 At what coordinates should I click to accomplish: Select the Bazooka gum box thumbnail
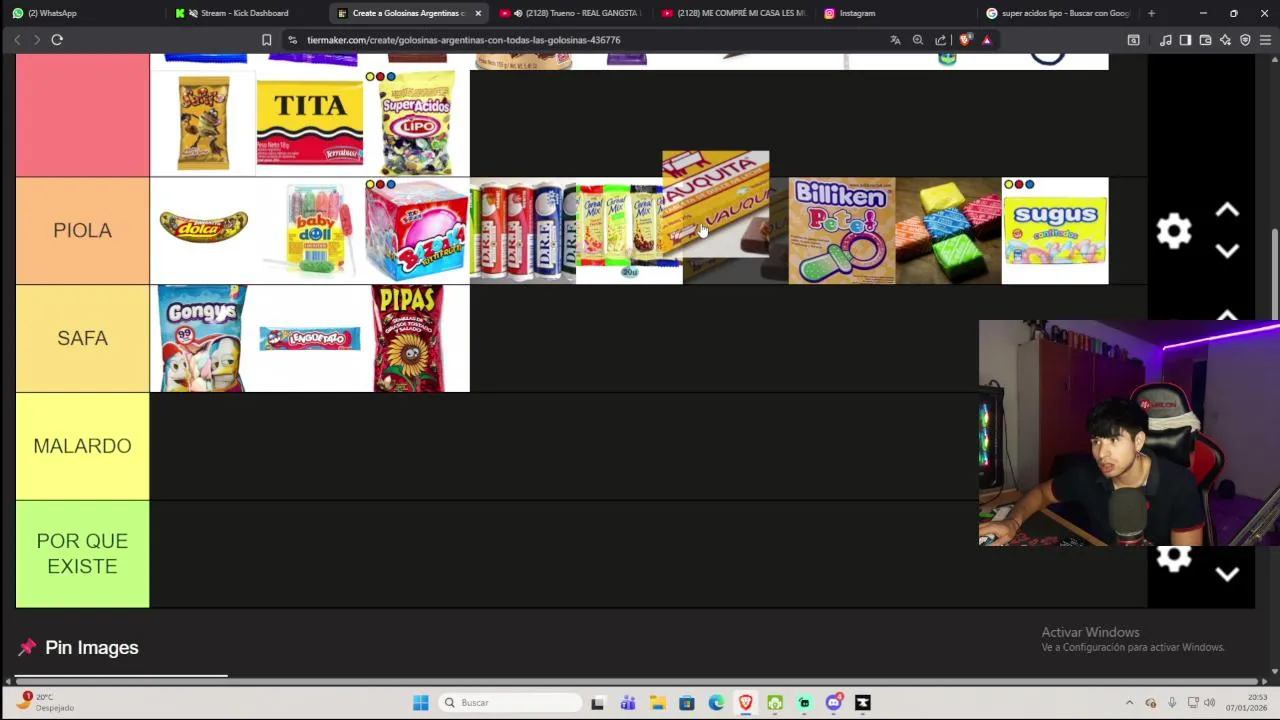coord(417,231)
